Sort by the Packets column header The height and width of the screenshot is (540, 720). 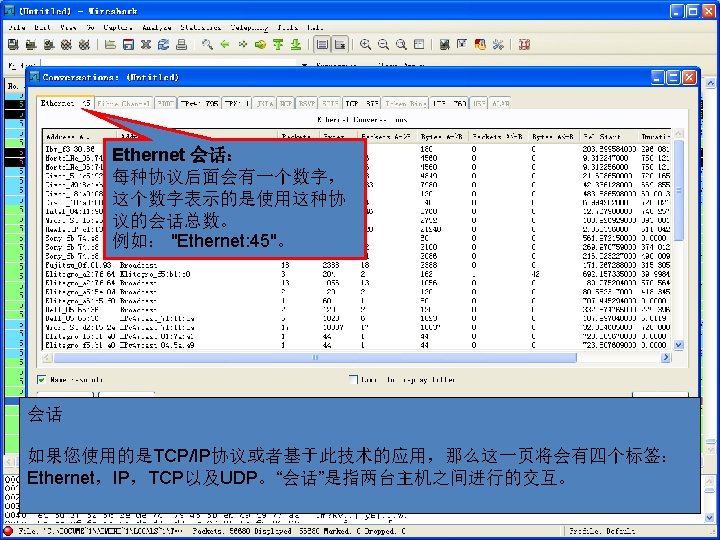pyautogui.click(x=298, y=136)
